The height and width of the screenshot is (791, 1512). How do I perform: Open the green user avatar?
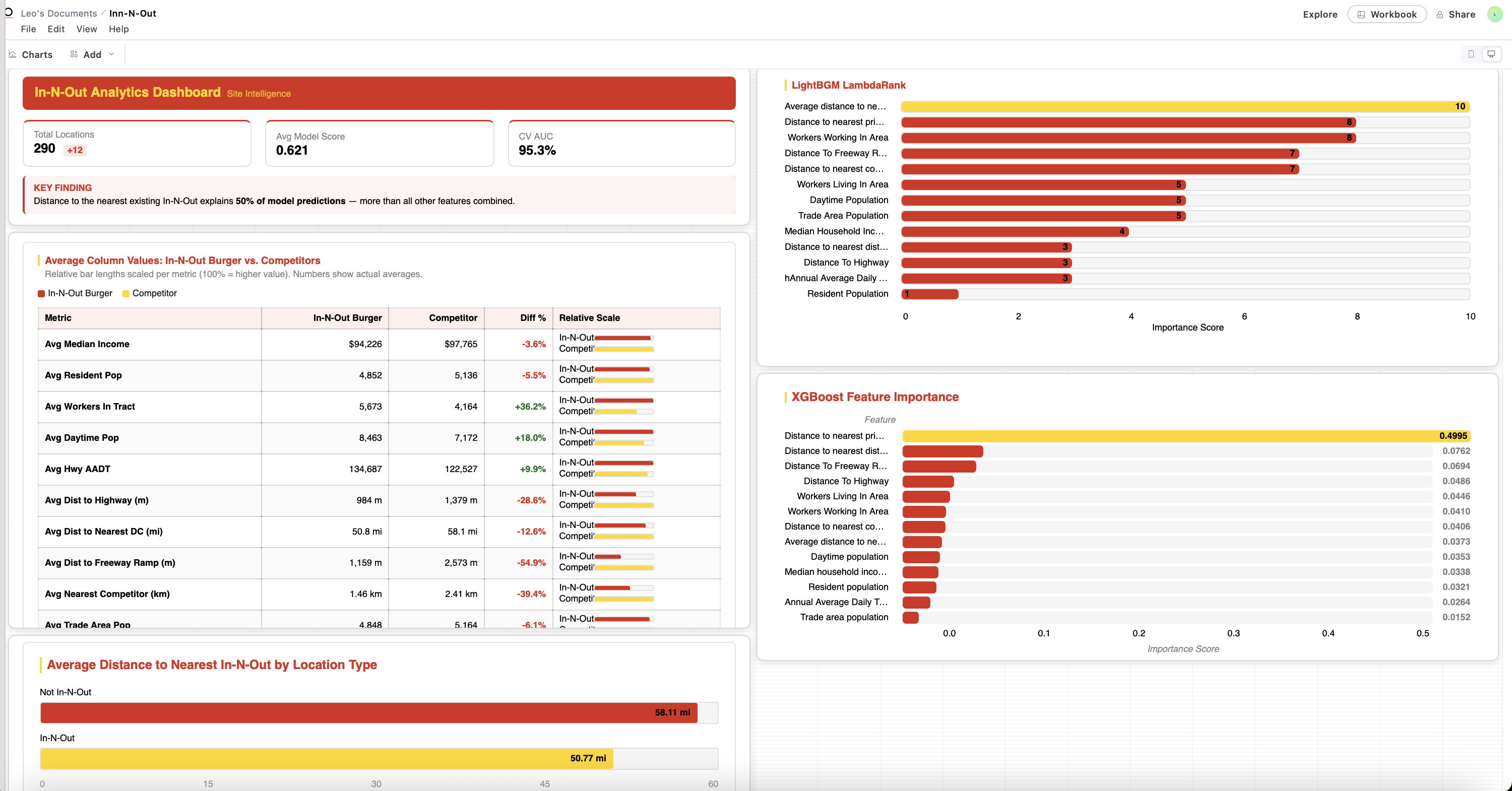coord(1494,14)
